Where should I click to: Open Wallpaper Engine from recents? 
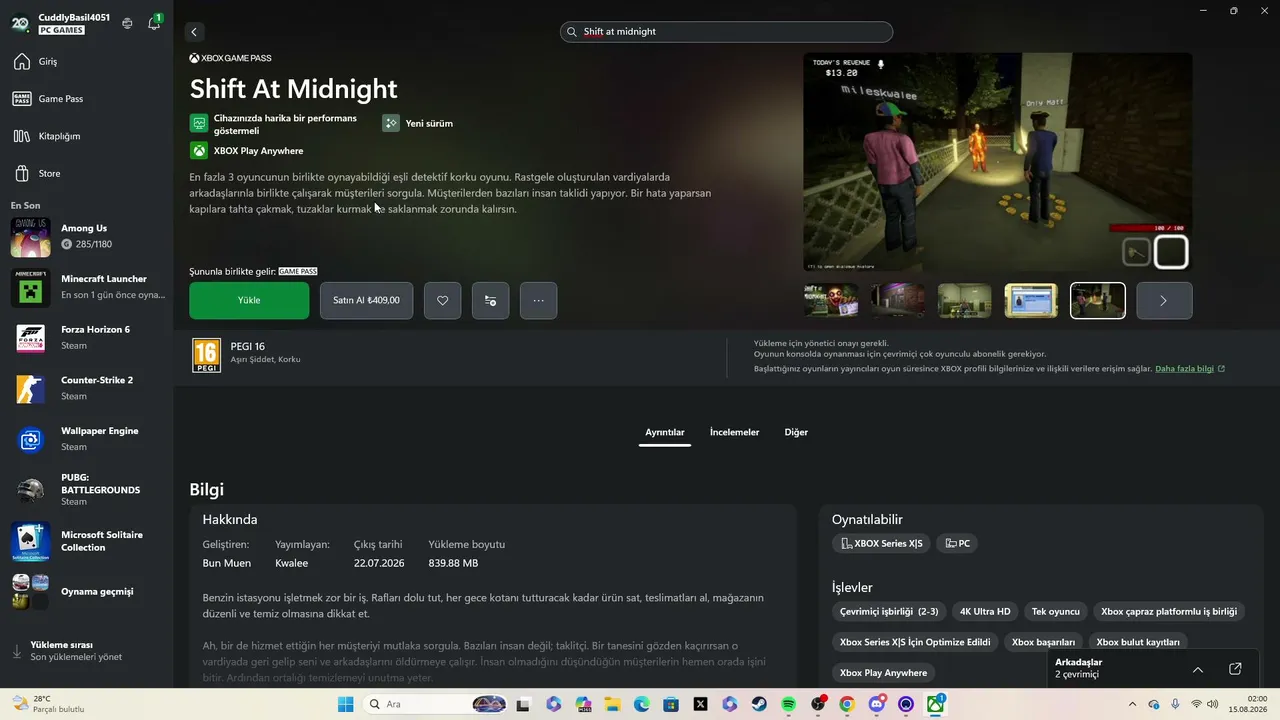click(86, 439)
